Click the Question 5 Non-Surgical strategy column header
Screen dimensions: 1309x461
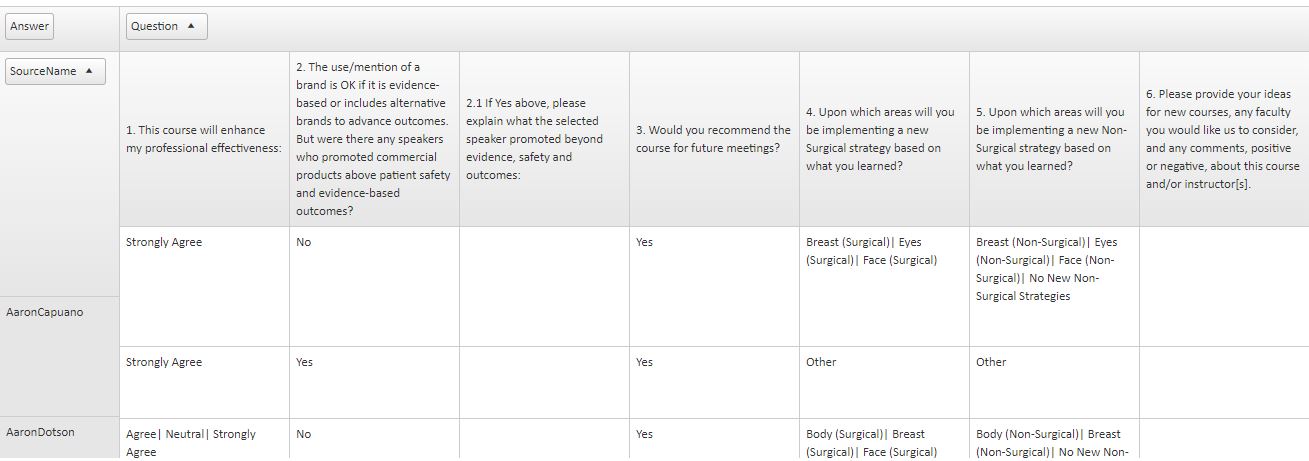point(1055,139)
